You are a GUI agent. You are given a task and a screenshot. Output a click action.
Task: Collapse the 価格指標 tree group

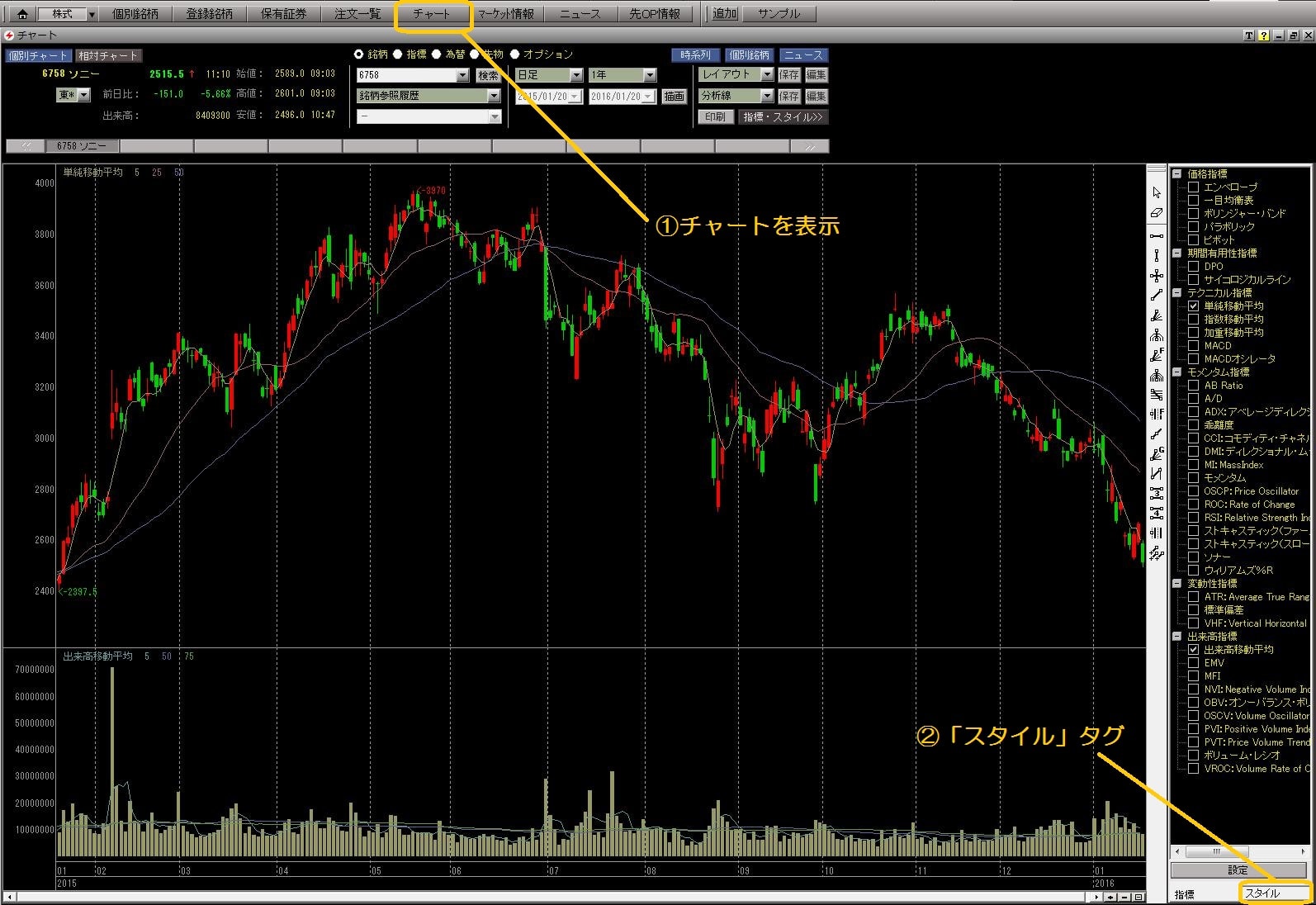pyautogui.click(x=1176, y=173)
